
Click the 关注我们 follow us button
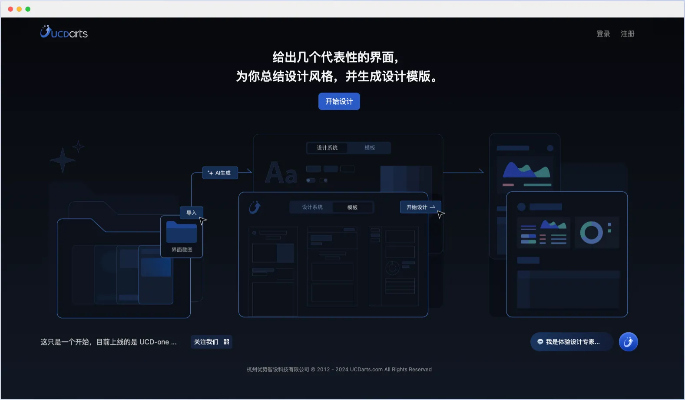point(205,342)
